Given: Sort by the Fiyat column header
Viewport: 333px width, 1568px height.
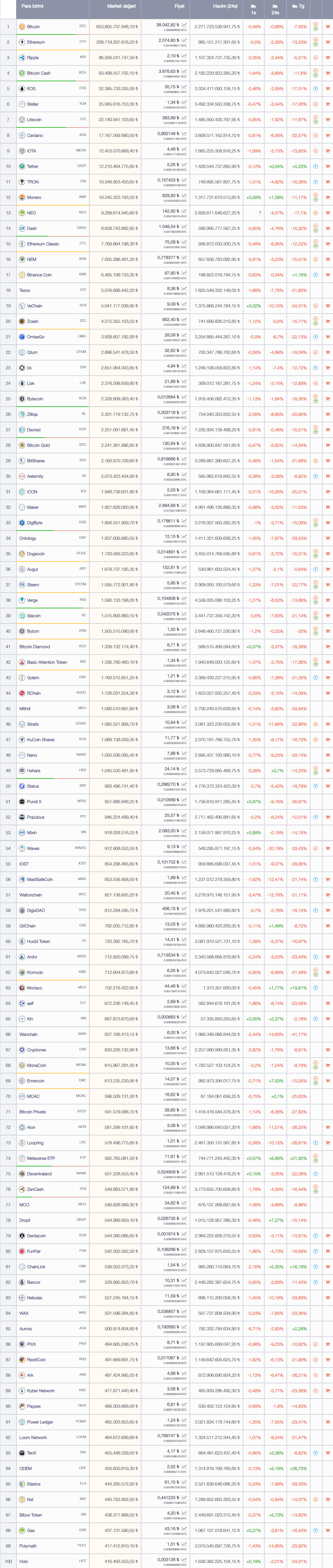Looking at the screenshot, I should 179,6.
